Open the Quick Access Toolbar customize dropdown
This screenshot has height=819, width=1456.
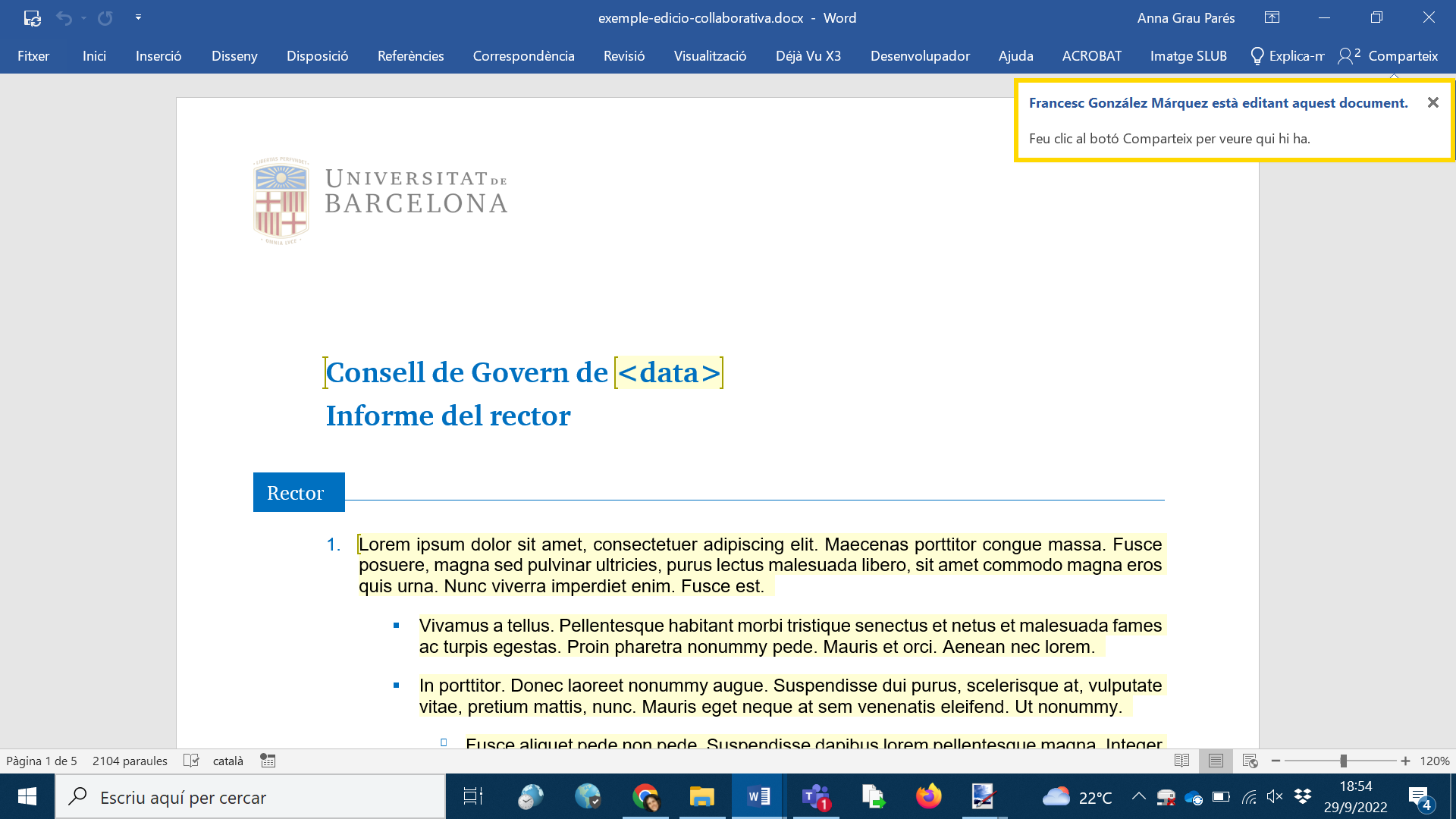coord(138,17)
